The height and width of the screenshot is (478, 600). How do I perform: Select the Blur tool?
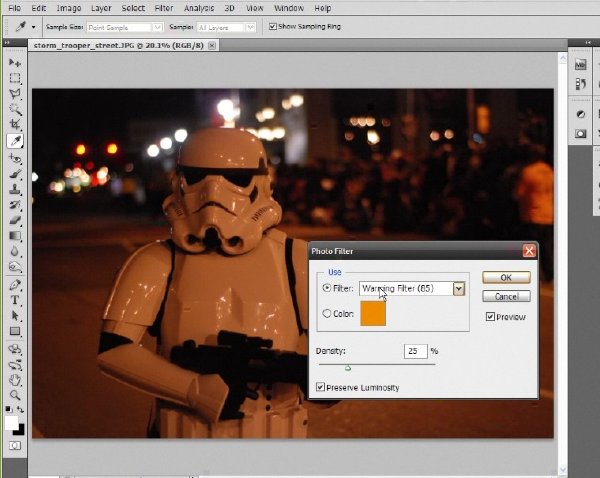(x=15, y=251)
